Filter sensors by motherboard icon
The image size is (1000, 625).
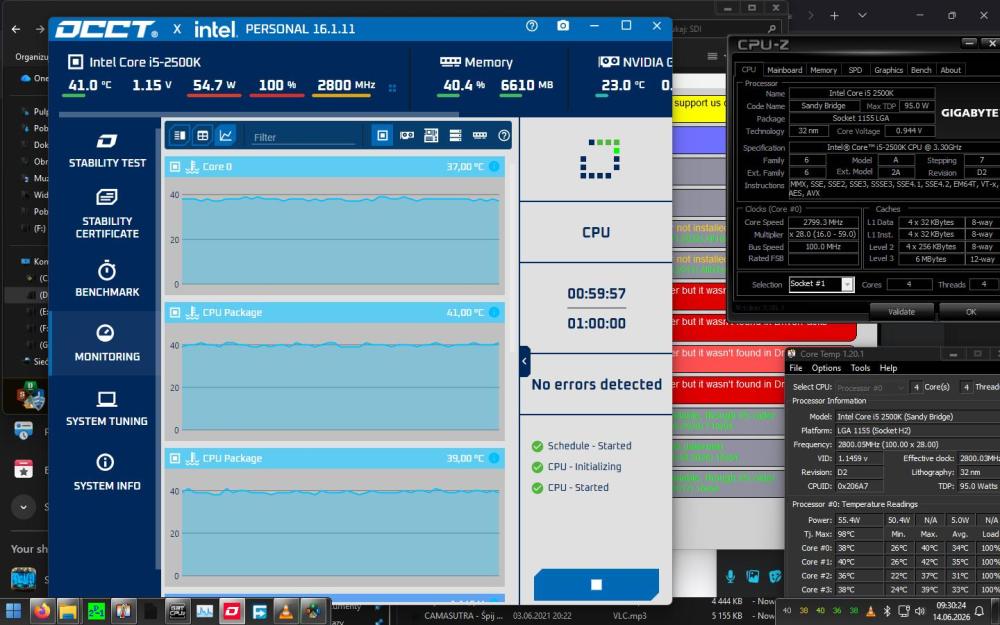(x=431, y=135)
